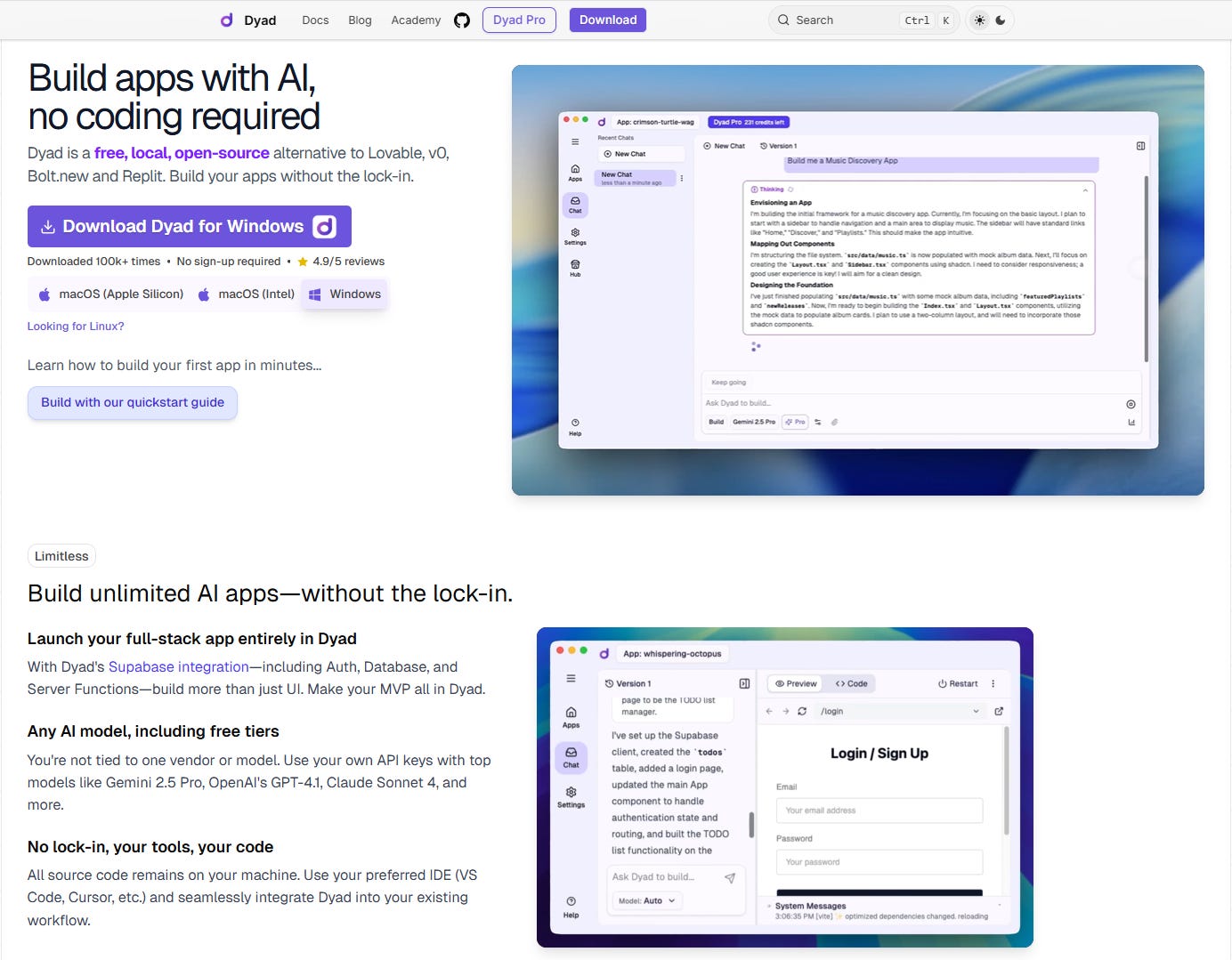This screenshot has width=1232, height=960.
Task: Click the preview forward arrow
Action: point(786,711)
